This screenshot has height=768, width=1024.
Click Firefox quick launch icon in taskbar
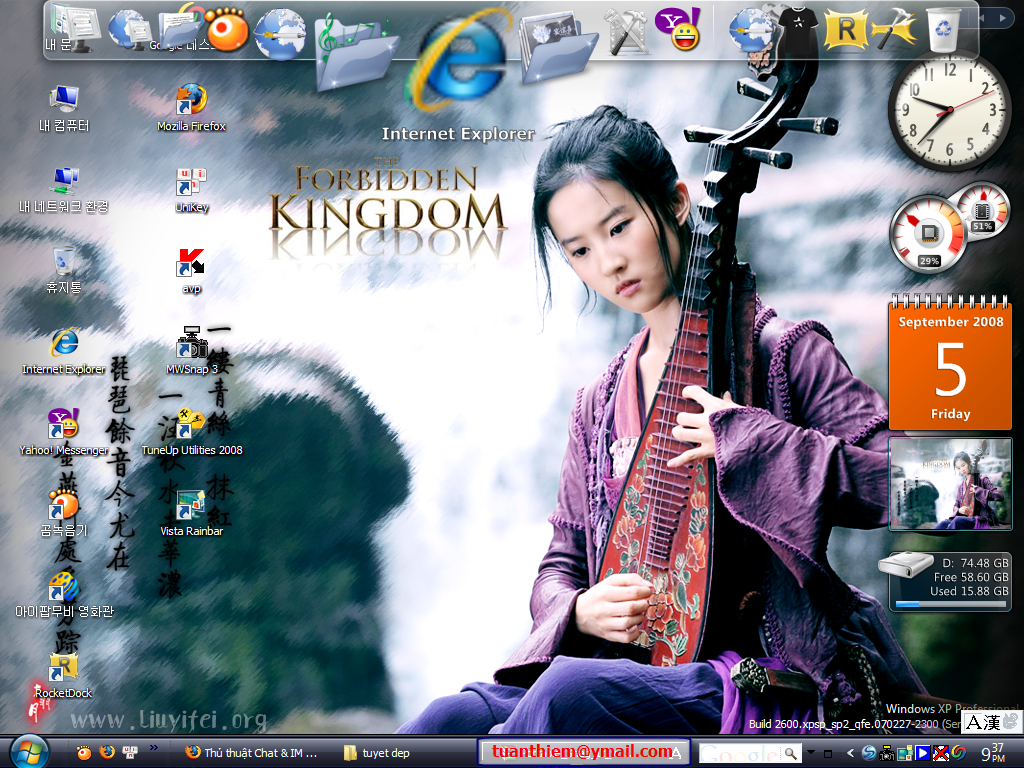pyautogui.click(x=107, y=752)
